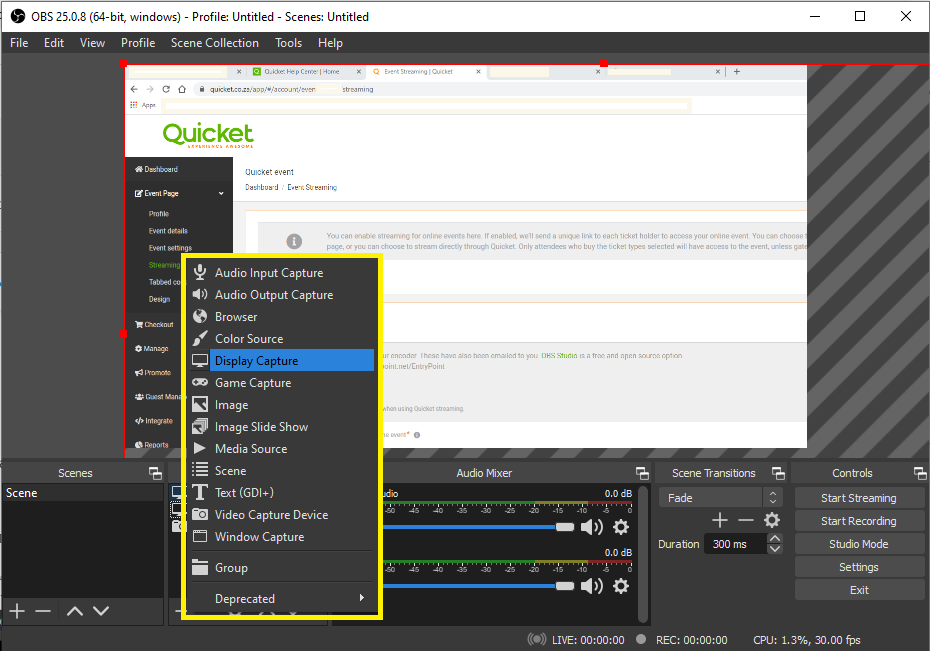Mute the upper audio mixer channel
The width and height of the screenshot is (930, 651).
pos(591,526)
